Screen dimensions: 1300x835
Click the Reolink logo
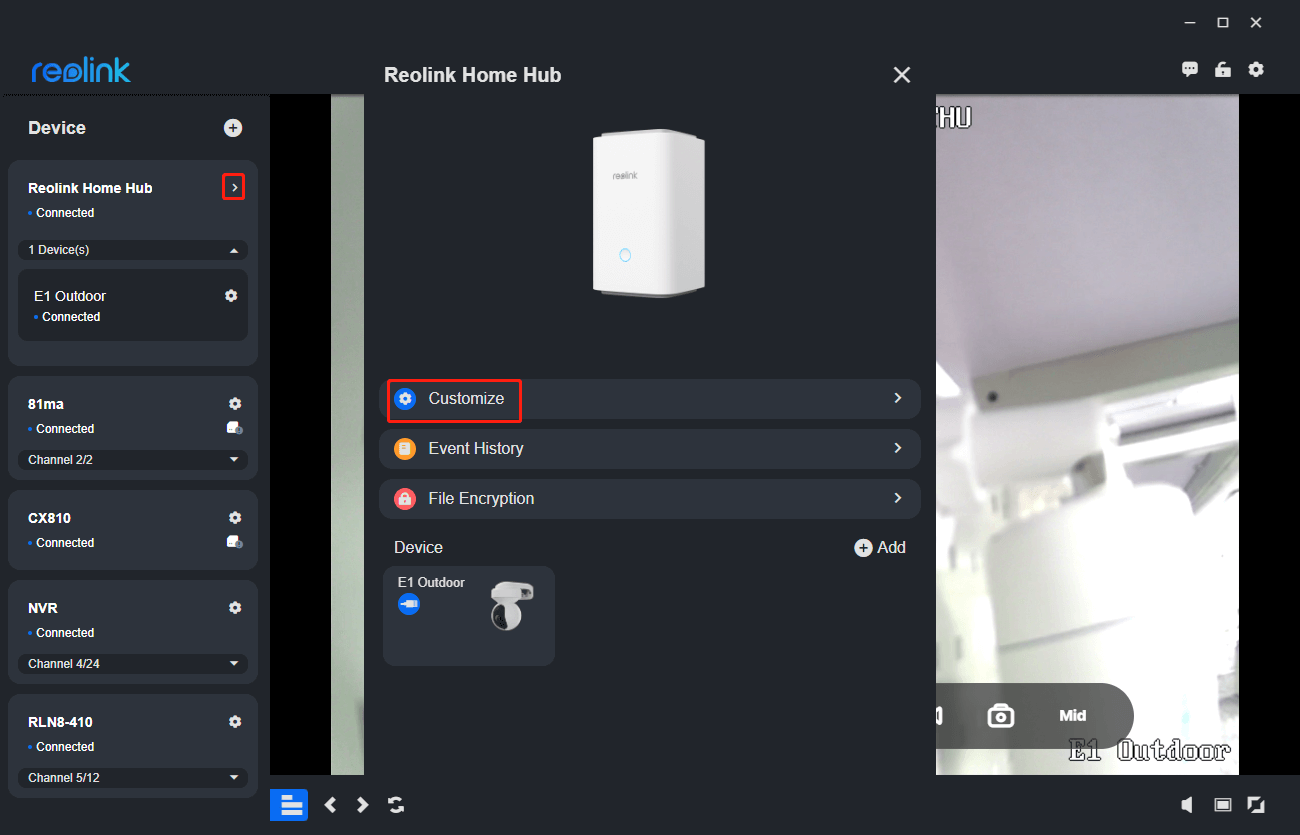coord(81,70)
